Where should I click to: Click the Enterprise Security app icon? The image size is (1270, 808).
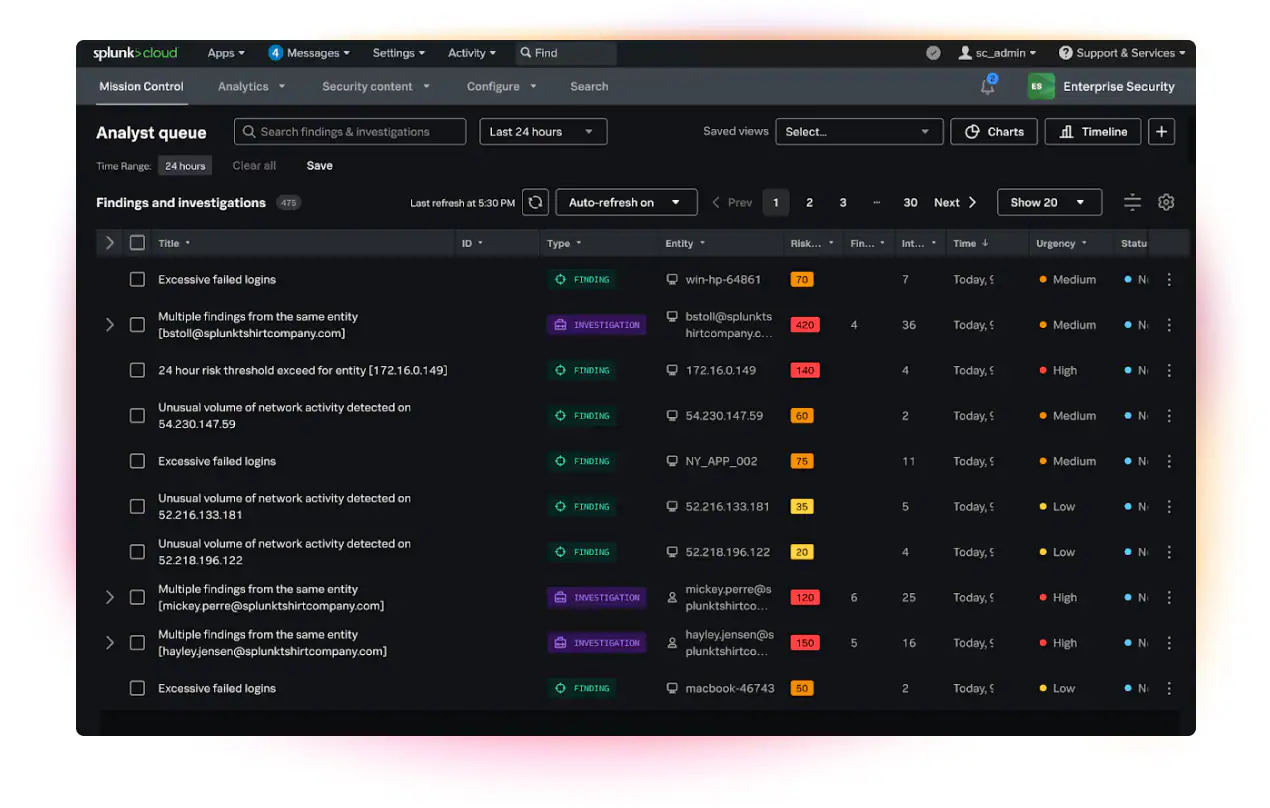click(x=1041, y=87)
